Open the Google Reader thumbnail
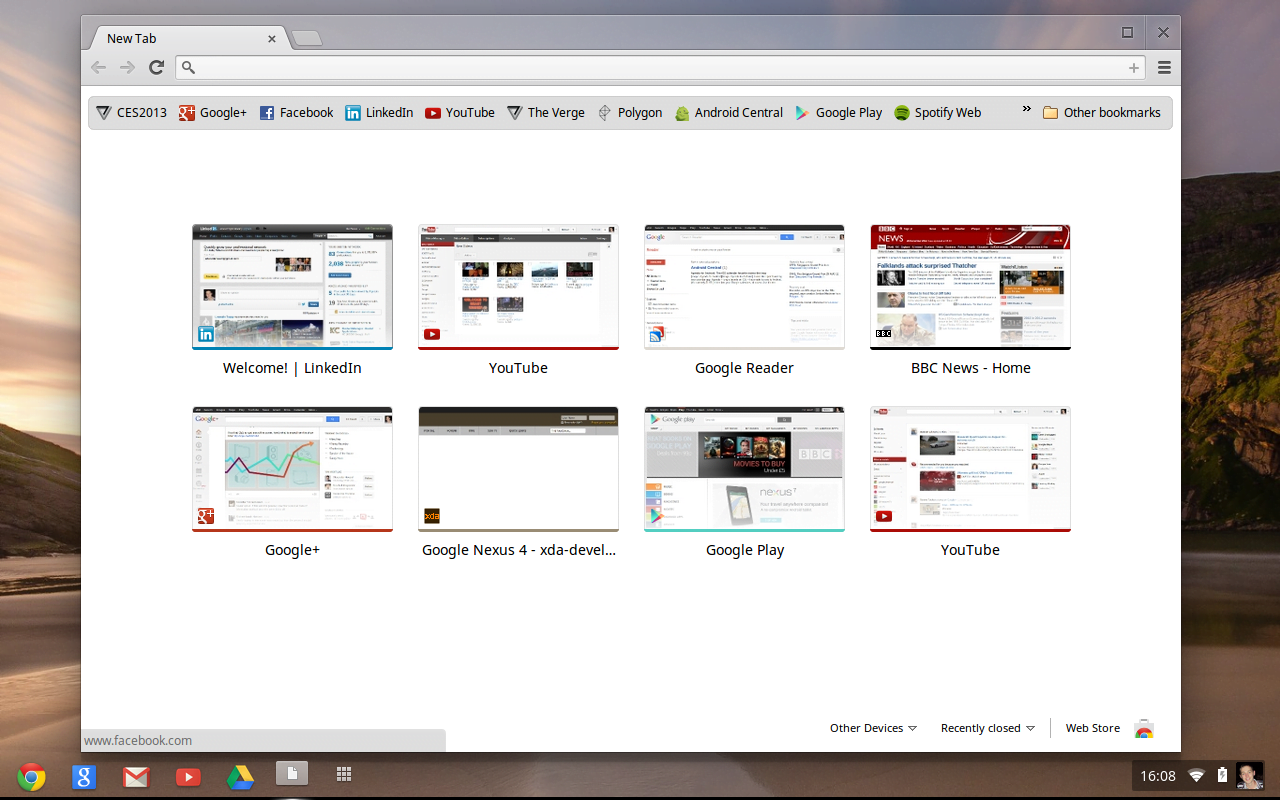 click(744, 287)
